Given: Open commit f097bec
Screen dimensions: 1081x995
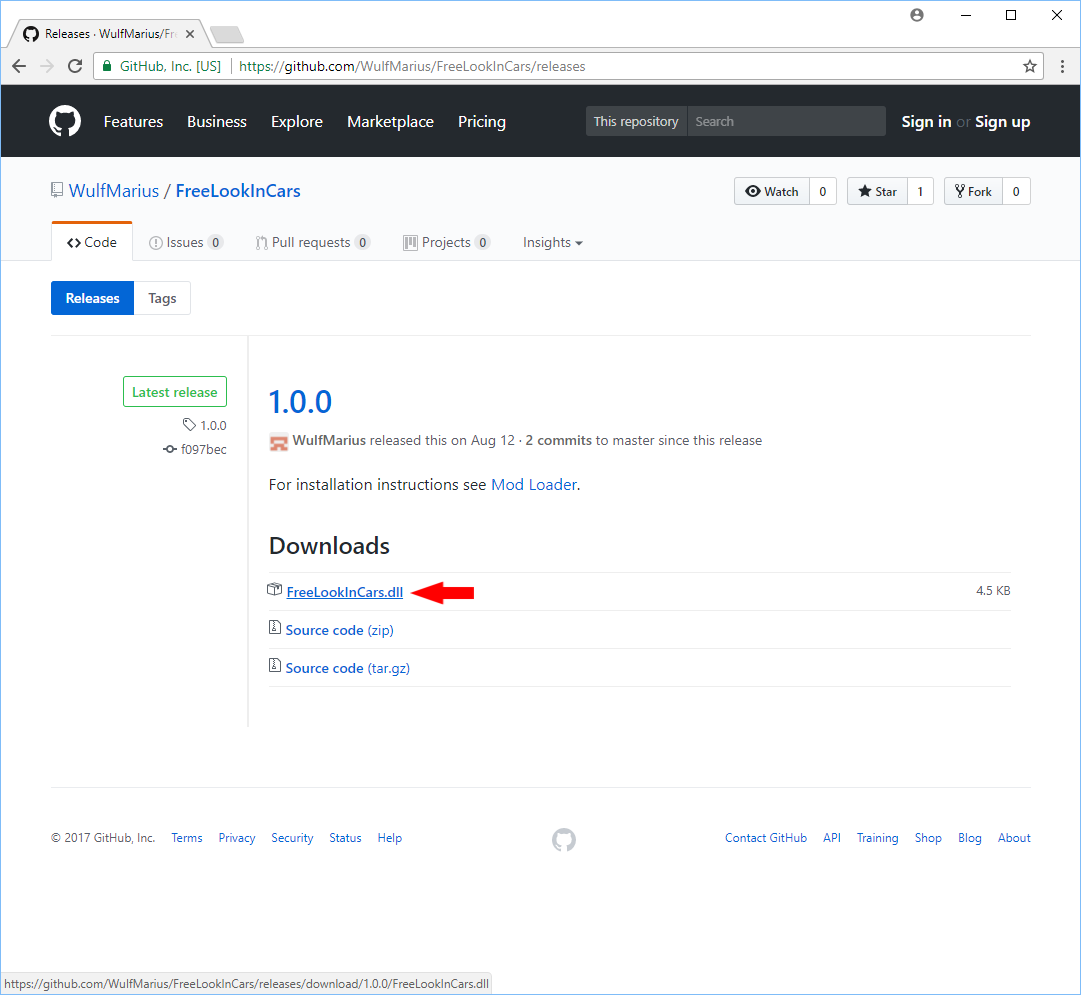Looking at the screenshot, I should click(x=203, y=450).
